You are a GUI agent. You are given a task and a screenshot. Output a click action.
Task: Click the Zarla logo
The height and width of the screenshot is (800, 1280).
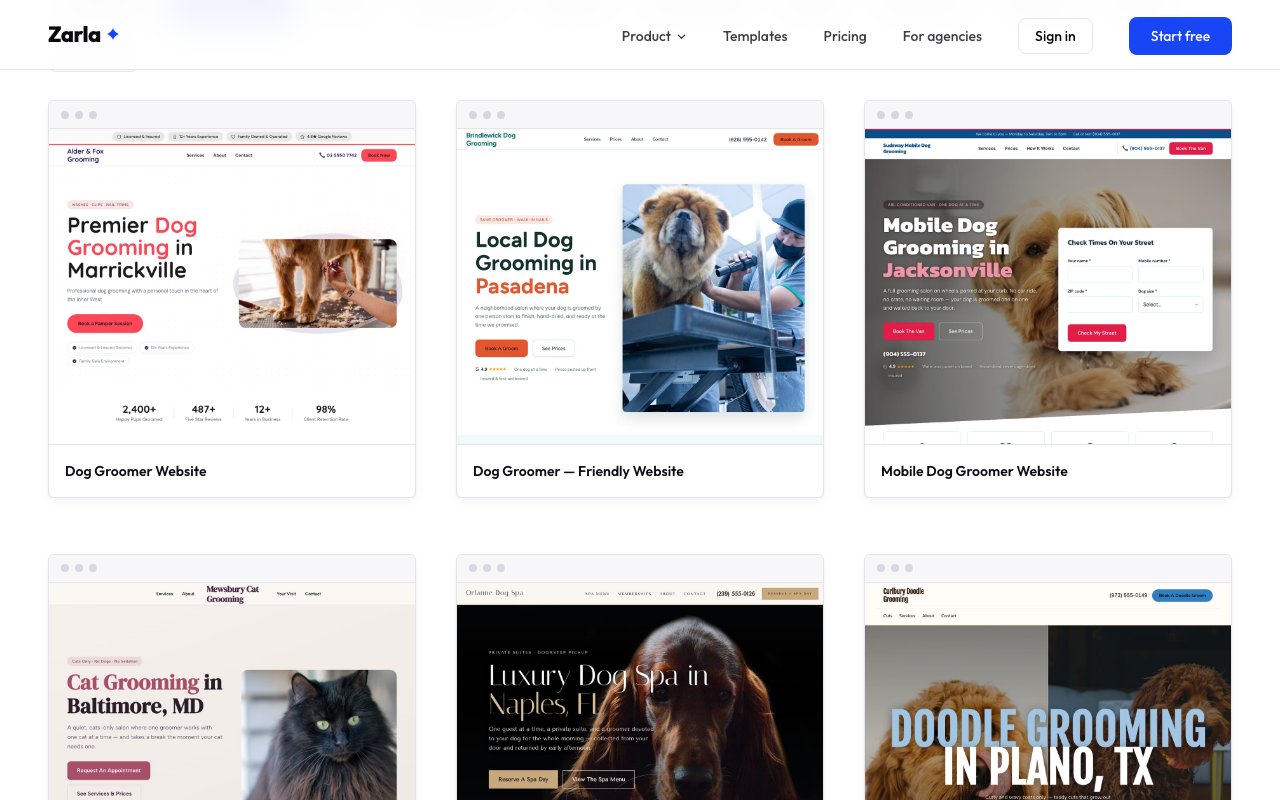[x=84, y=35]
